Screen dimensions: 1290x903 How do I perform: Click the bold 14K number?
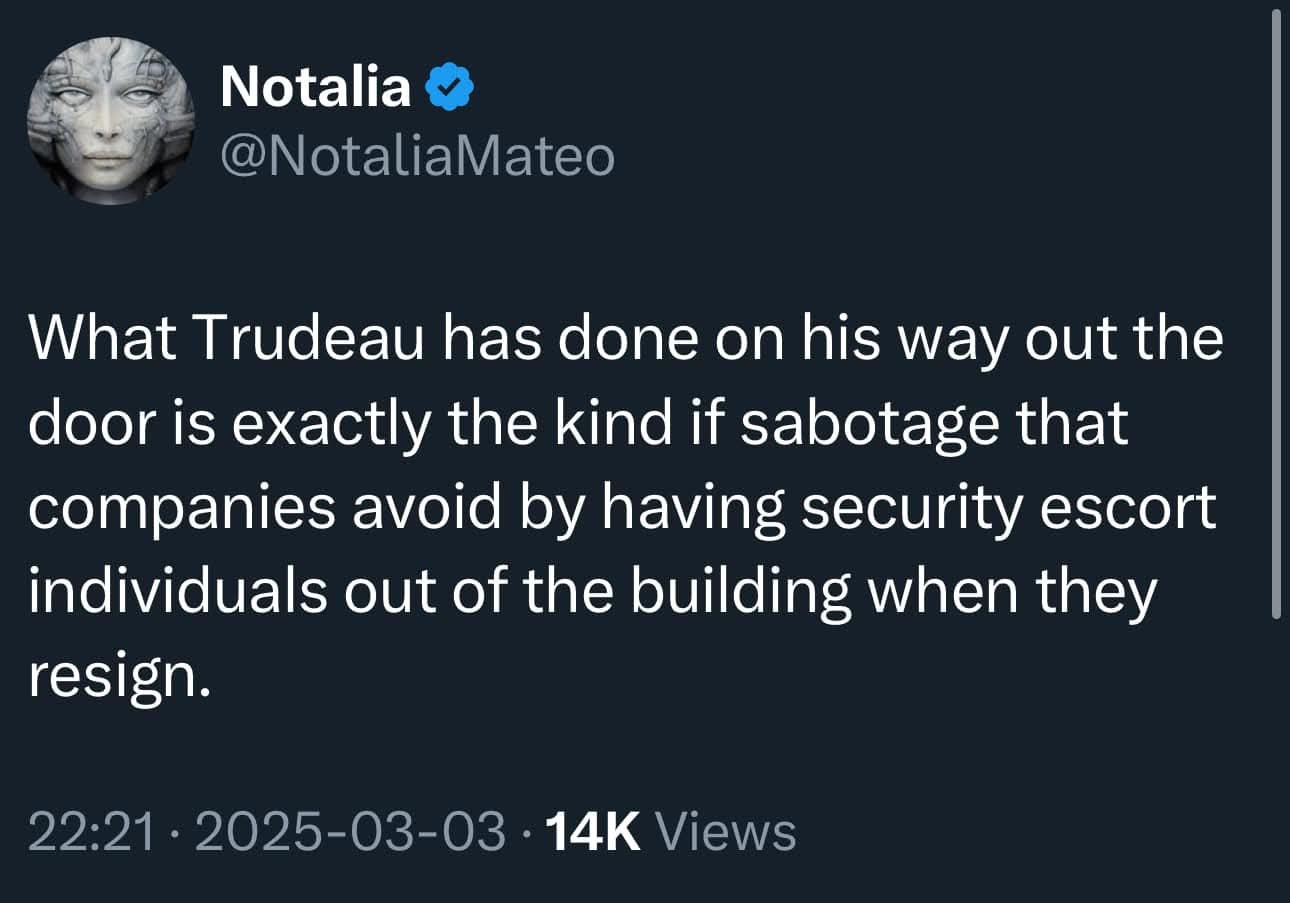pyautogui.click(x=595, y=832)
